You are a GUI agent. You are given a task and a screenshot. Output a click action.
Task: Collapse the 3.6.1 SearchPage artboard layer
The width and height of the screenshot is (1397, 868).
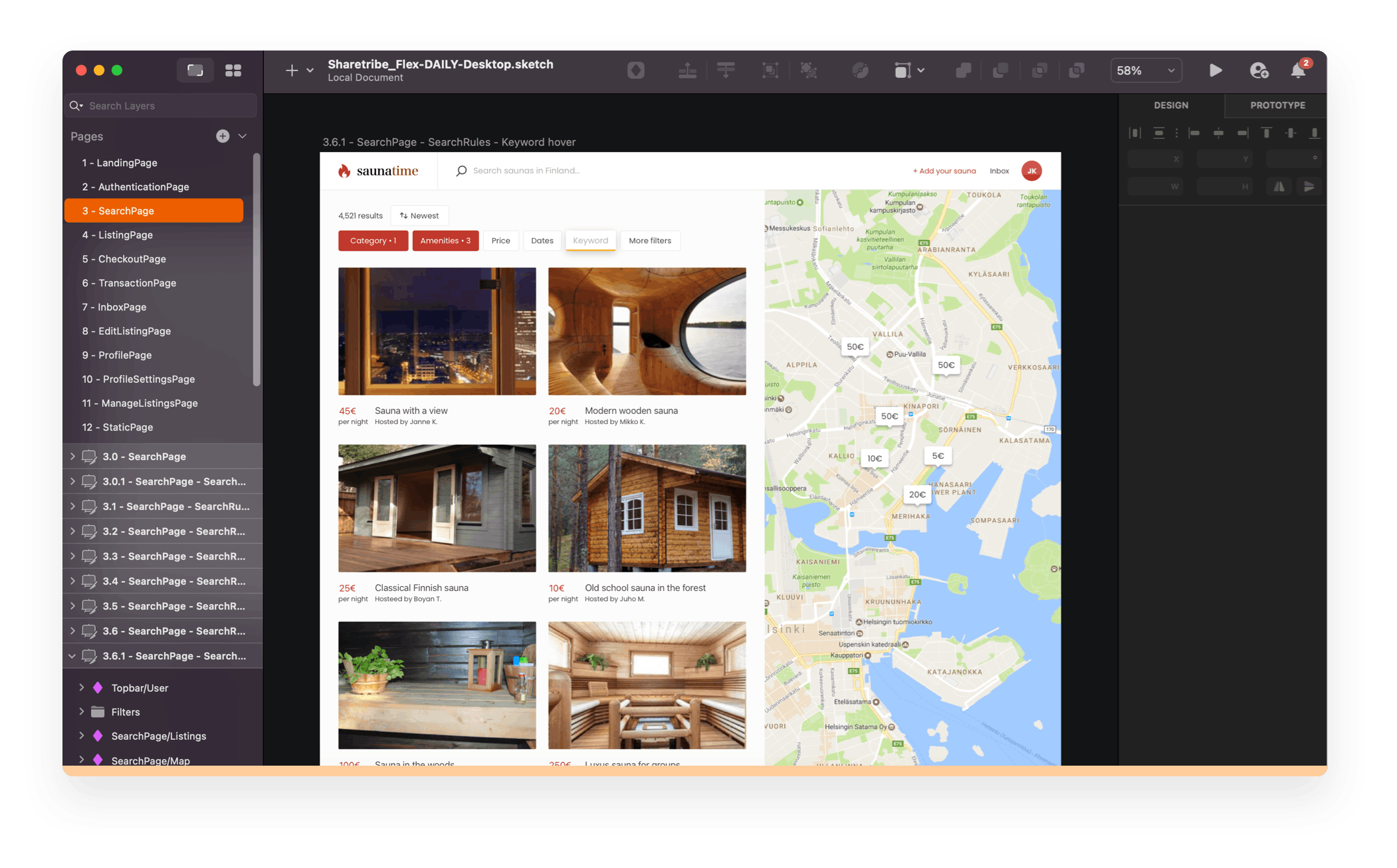(x=72, y=656)
